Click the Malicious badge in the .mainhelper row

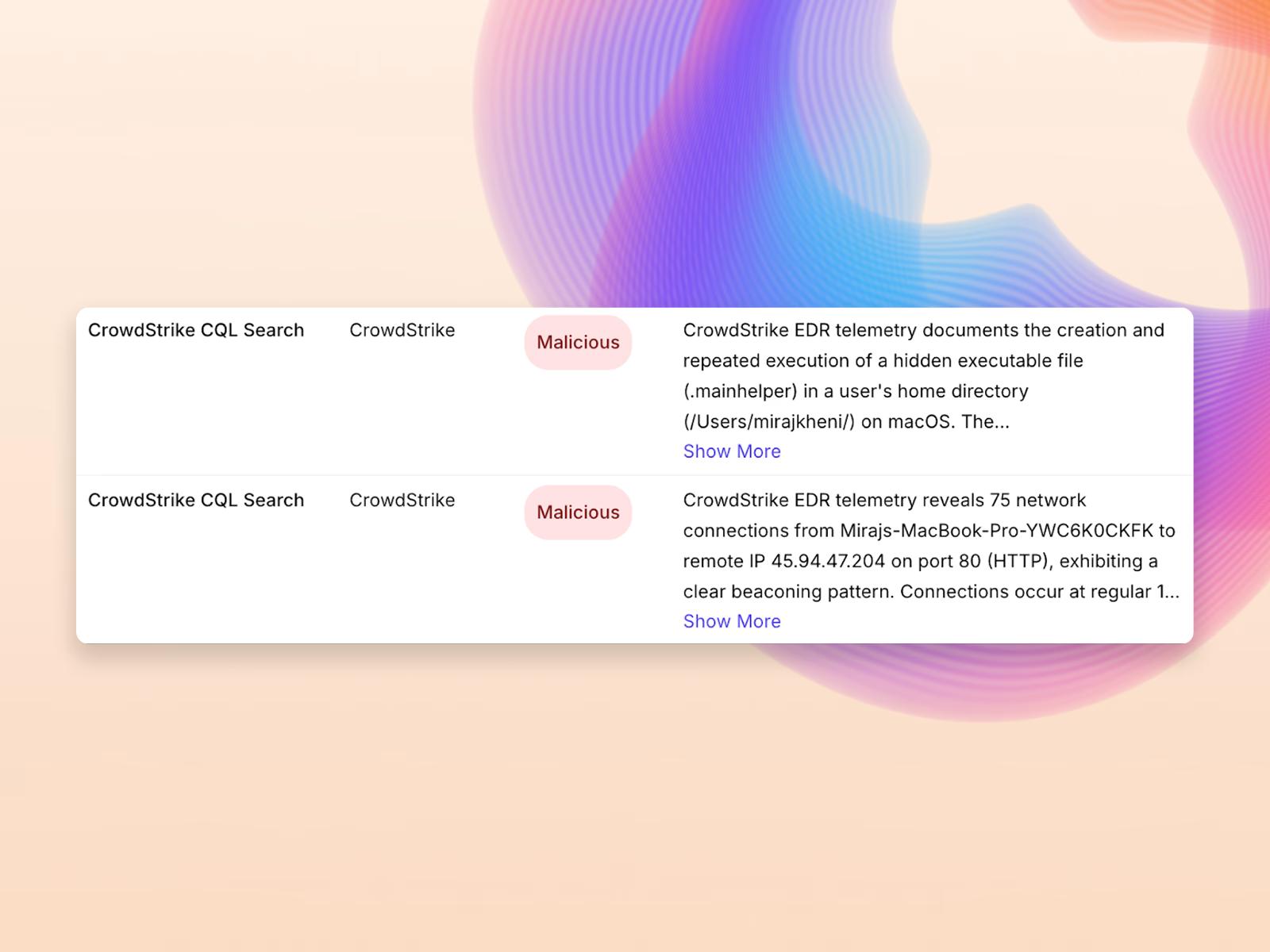pos(578,343)
